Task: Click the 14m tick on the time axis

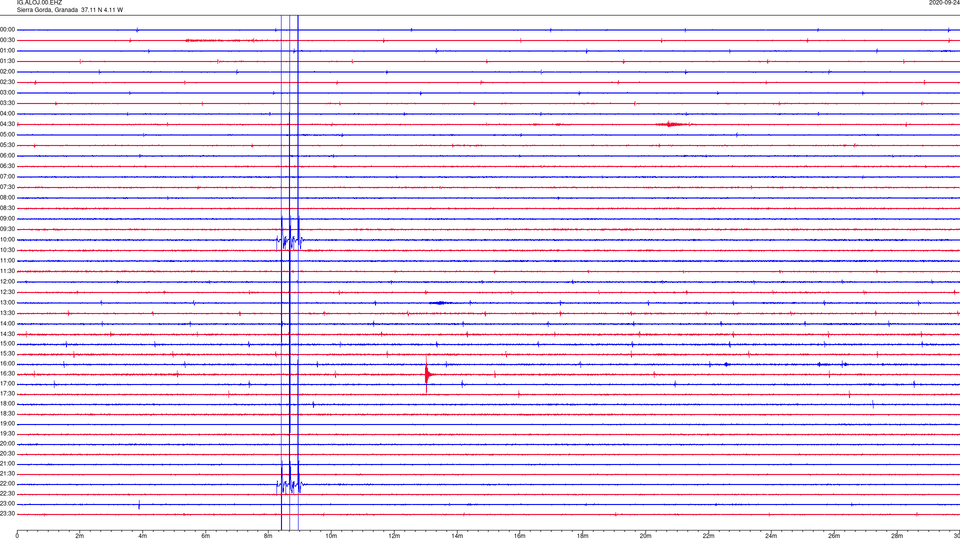Action: tap(457, 536)
